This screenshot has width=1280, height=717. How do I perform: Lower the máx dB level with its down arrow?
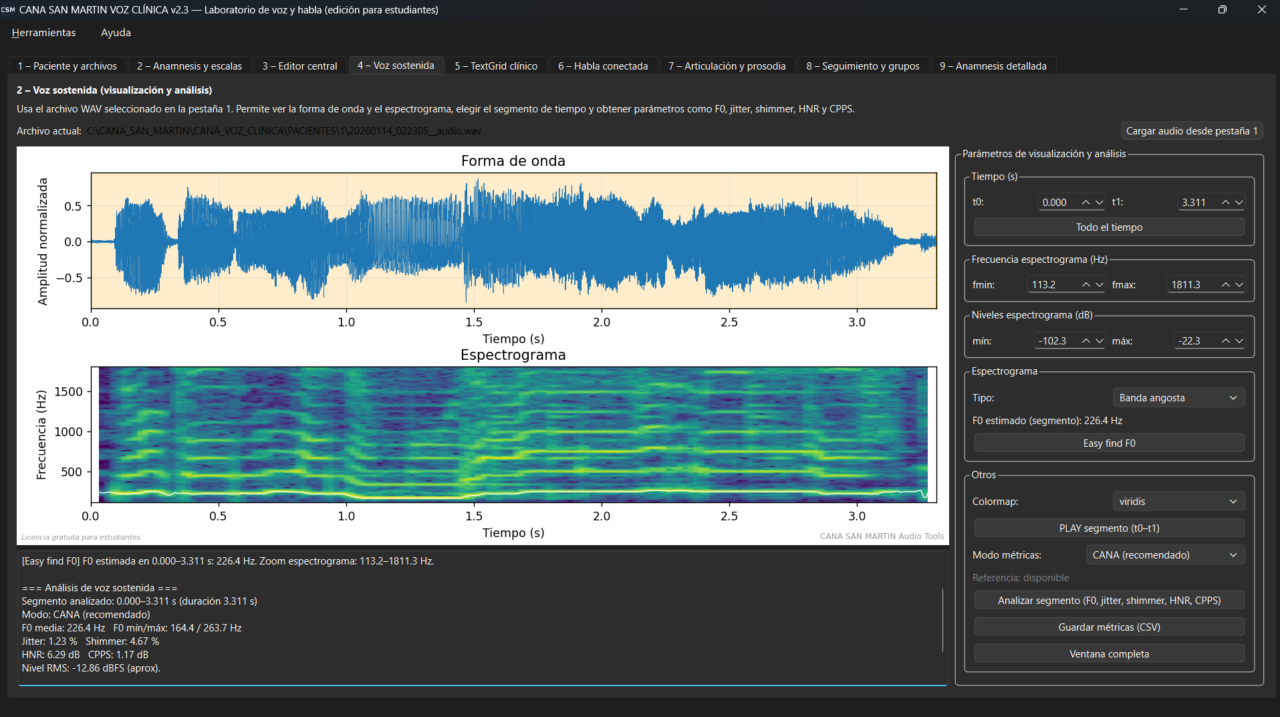pos(1238,341)
